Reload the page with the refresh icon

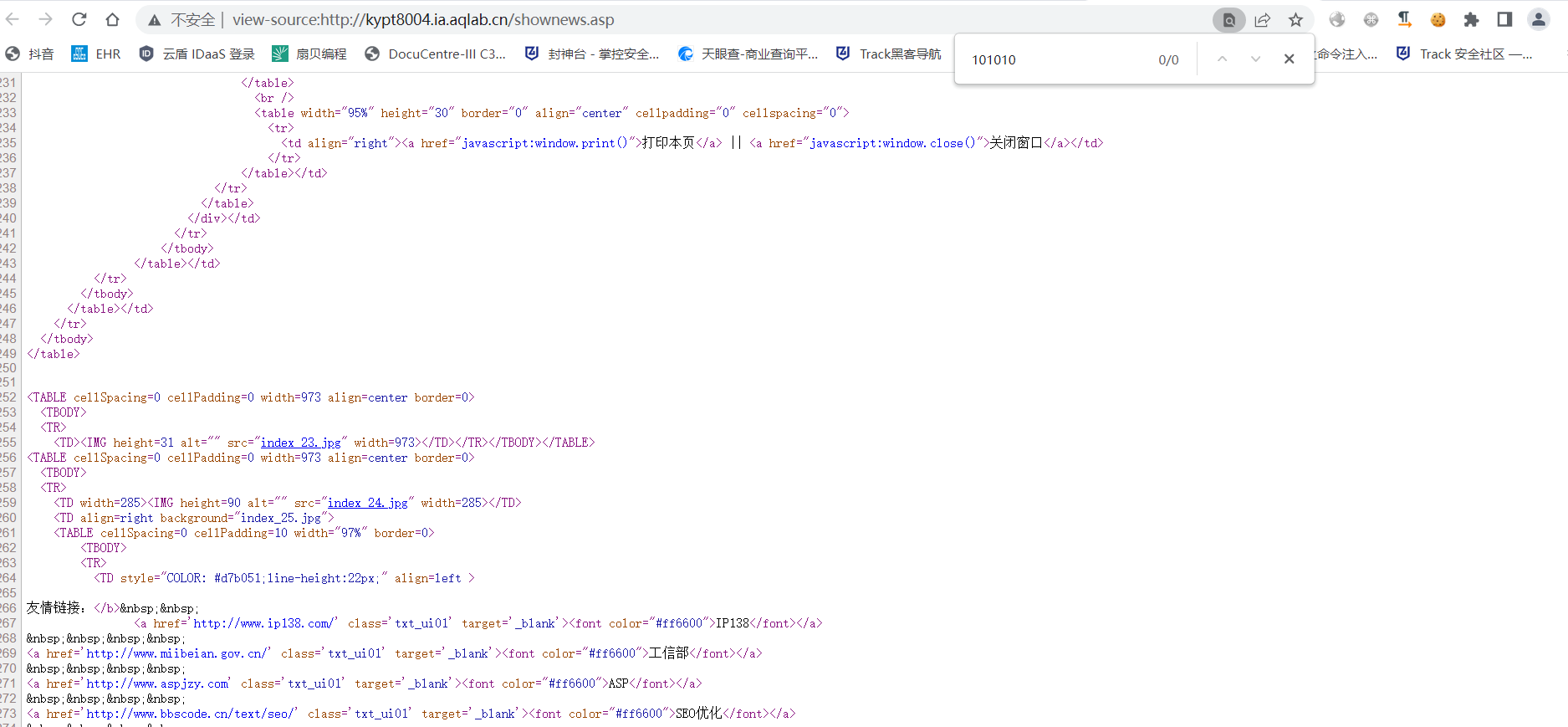click(x=79, y=19)
